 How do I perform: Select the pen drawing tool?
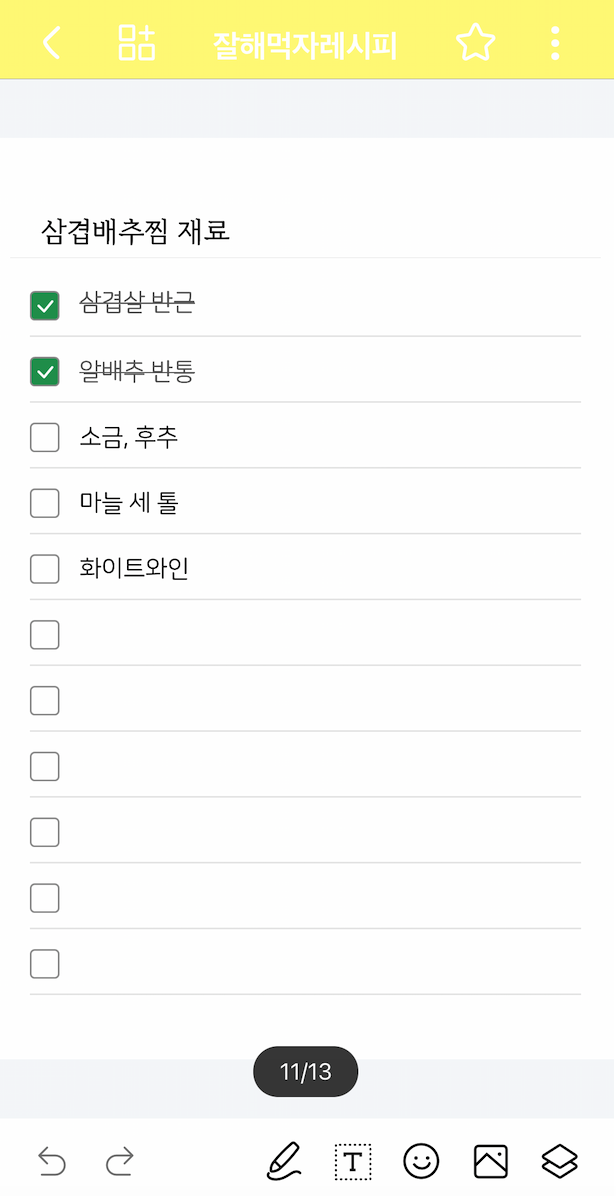284,1160
